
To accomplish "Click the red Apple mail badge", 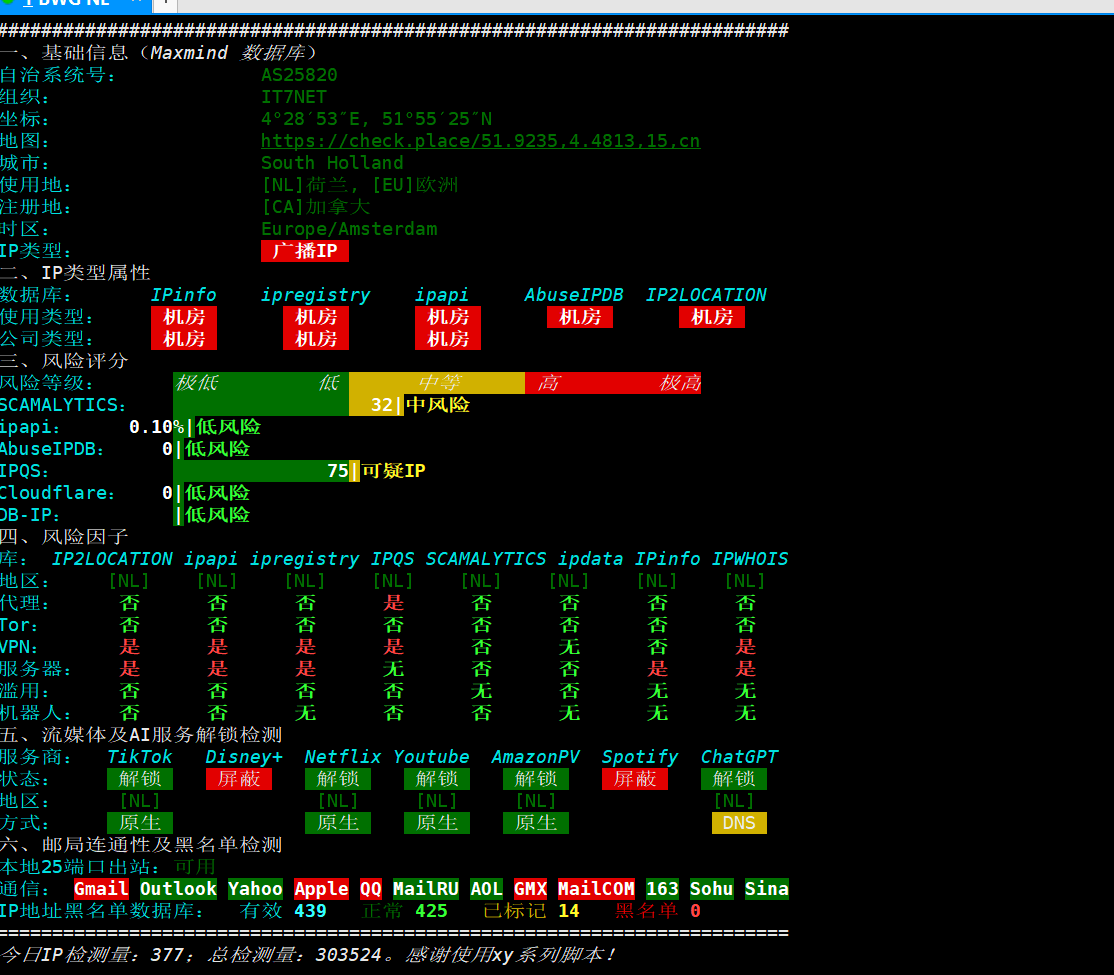I will coord(321,889).
